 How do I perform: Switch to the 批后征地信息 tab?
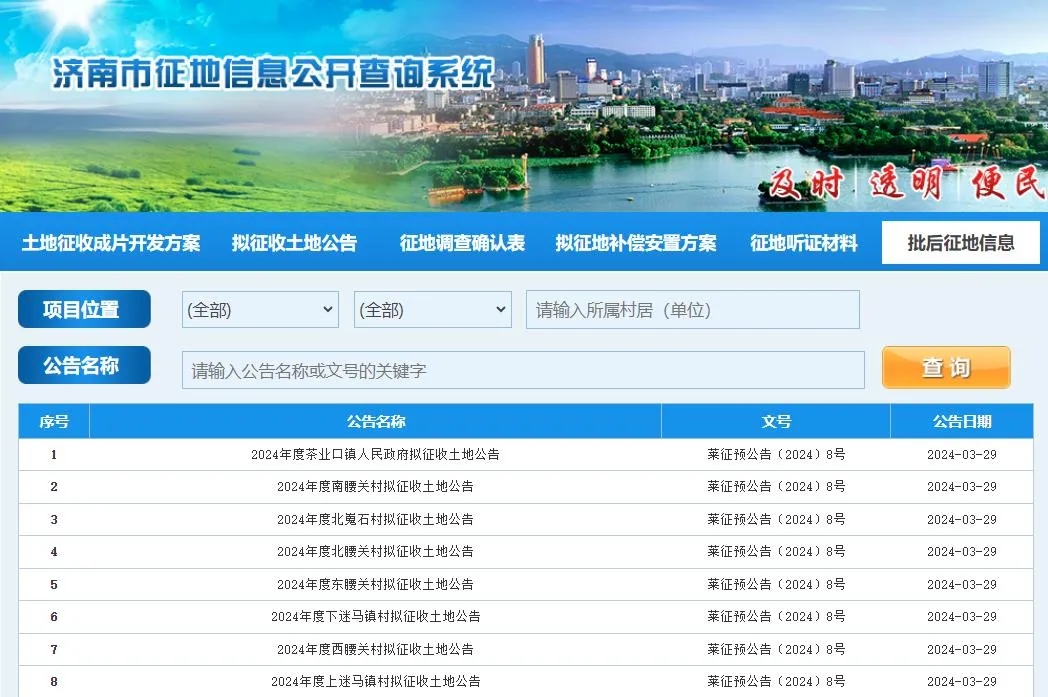tap(960, 243)
